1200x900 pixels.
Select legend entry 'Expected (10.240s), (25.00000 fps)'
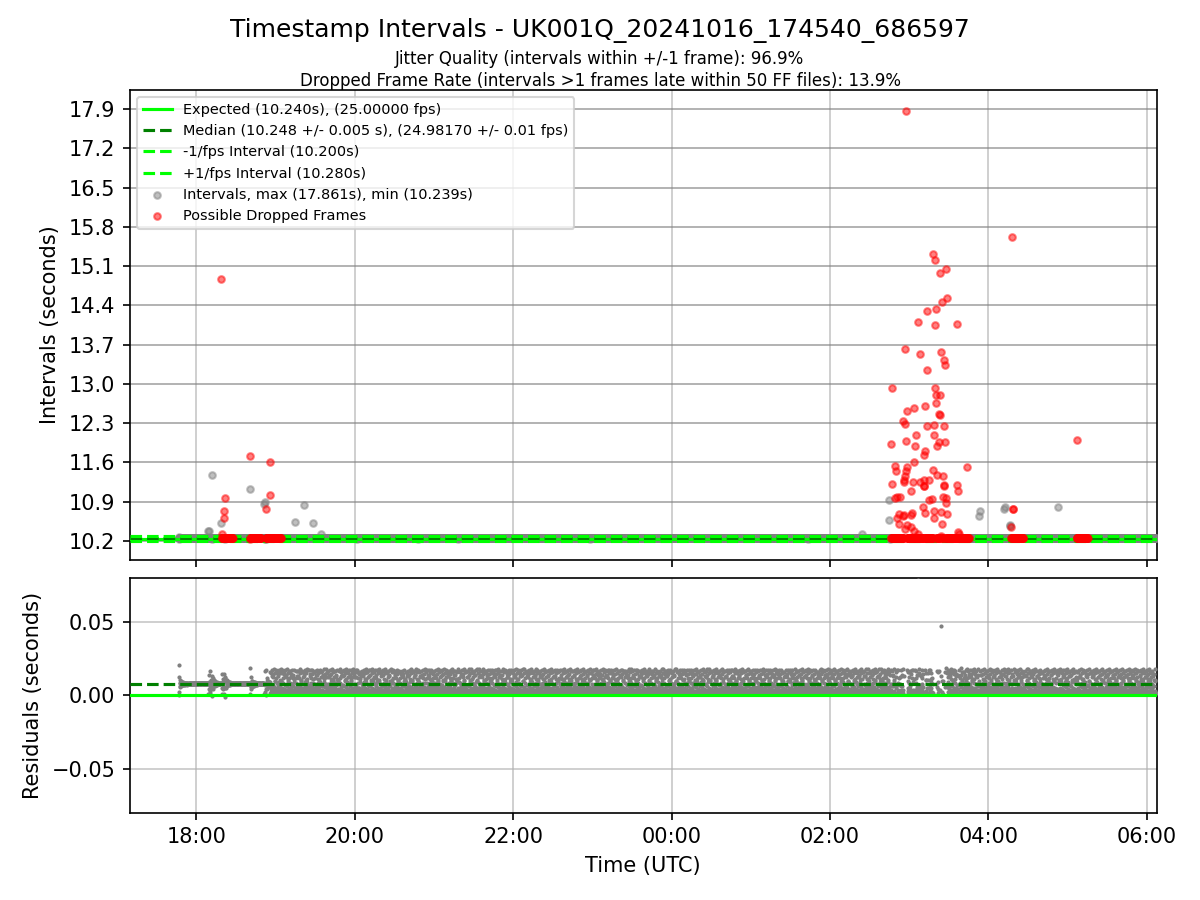pos(312,109)
